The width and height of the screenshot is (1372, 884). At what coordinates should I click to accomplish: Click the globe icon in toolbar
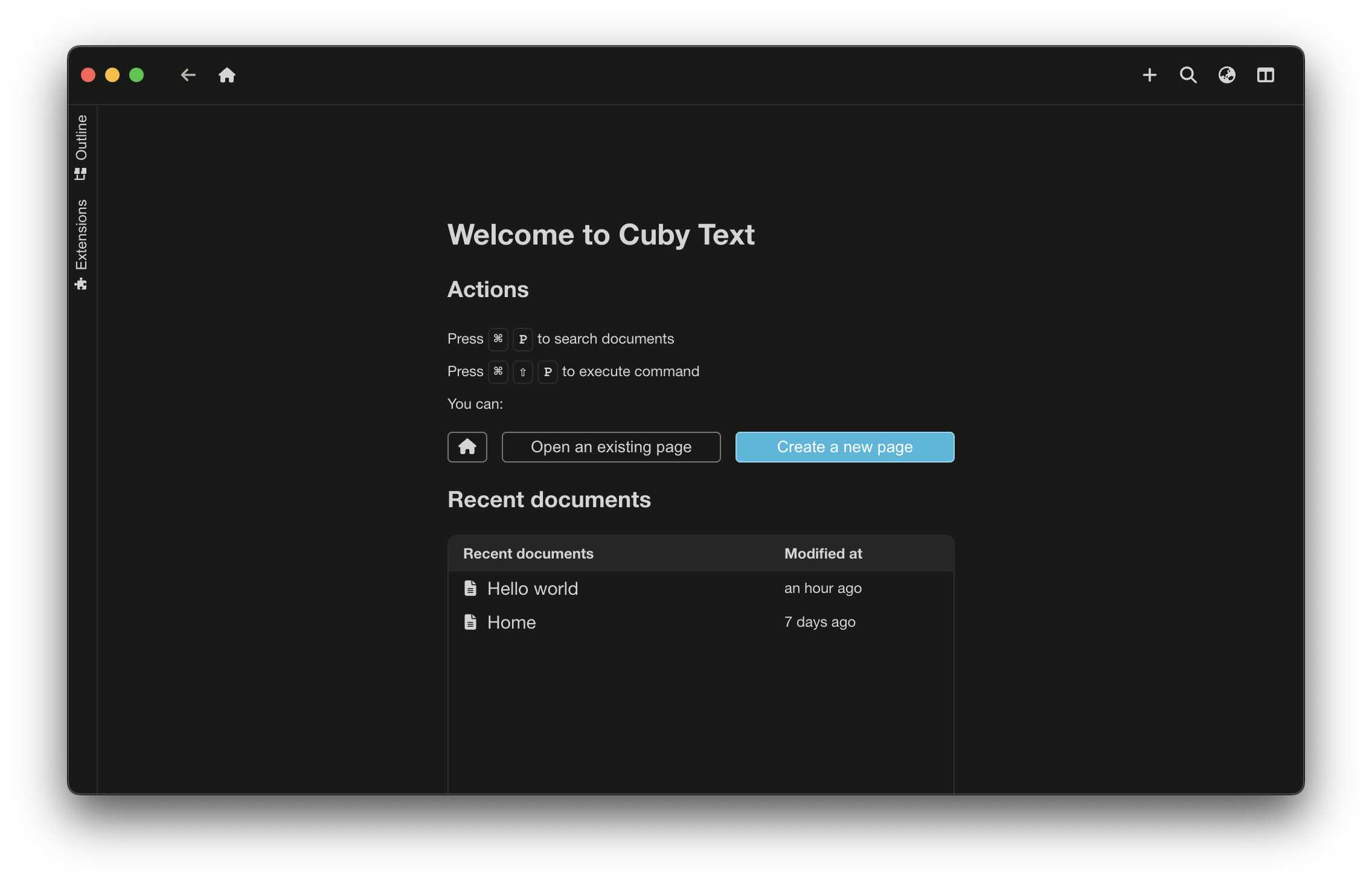pyautogui.click(x=1226, y=75)
